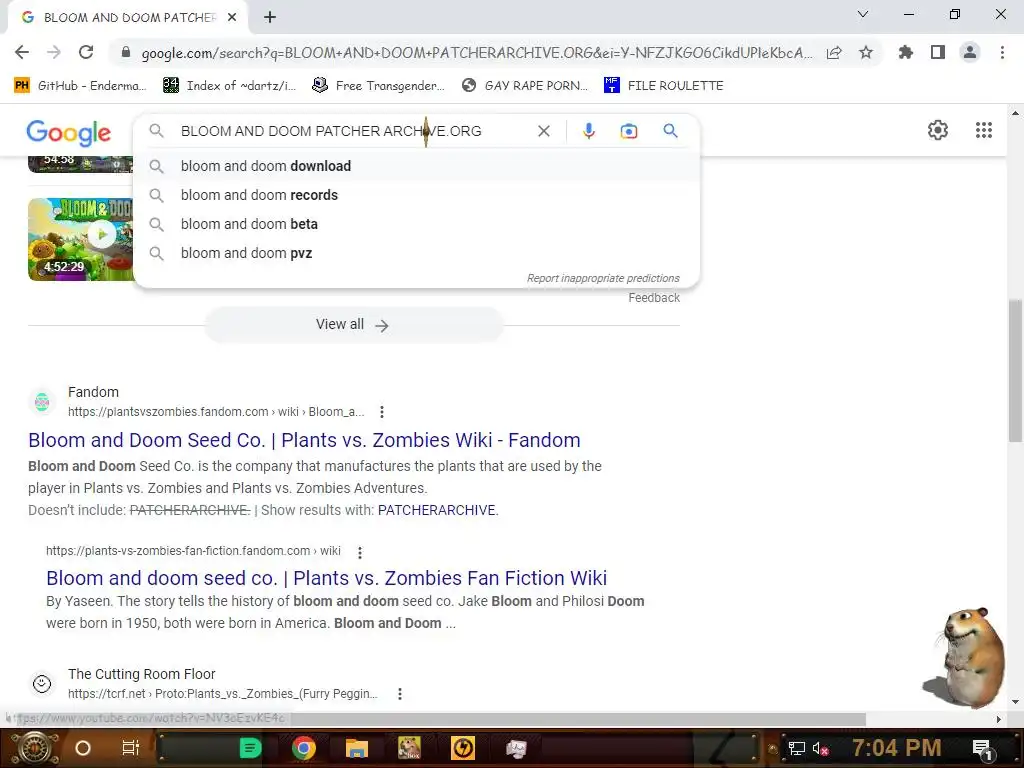Click Report inappropriate predictions
Viewport: 1024px width, 768px height.
point(603,278)
